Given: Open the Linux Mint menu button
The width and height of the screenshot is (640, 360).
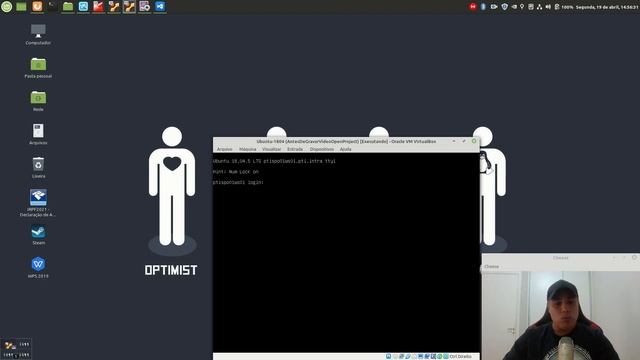Looking at the screenshot, I should tap(7, 7).
